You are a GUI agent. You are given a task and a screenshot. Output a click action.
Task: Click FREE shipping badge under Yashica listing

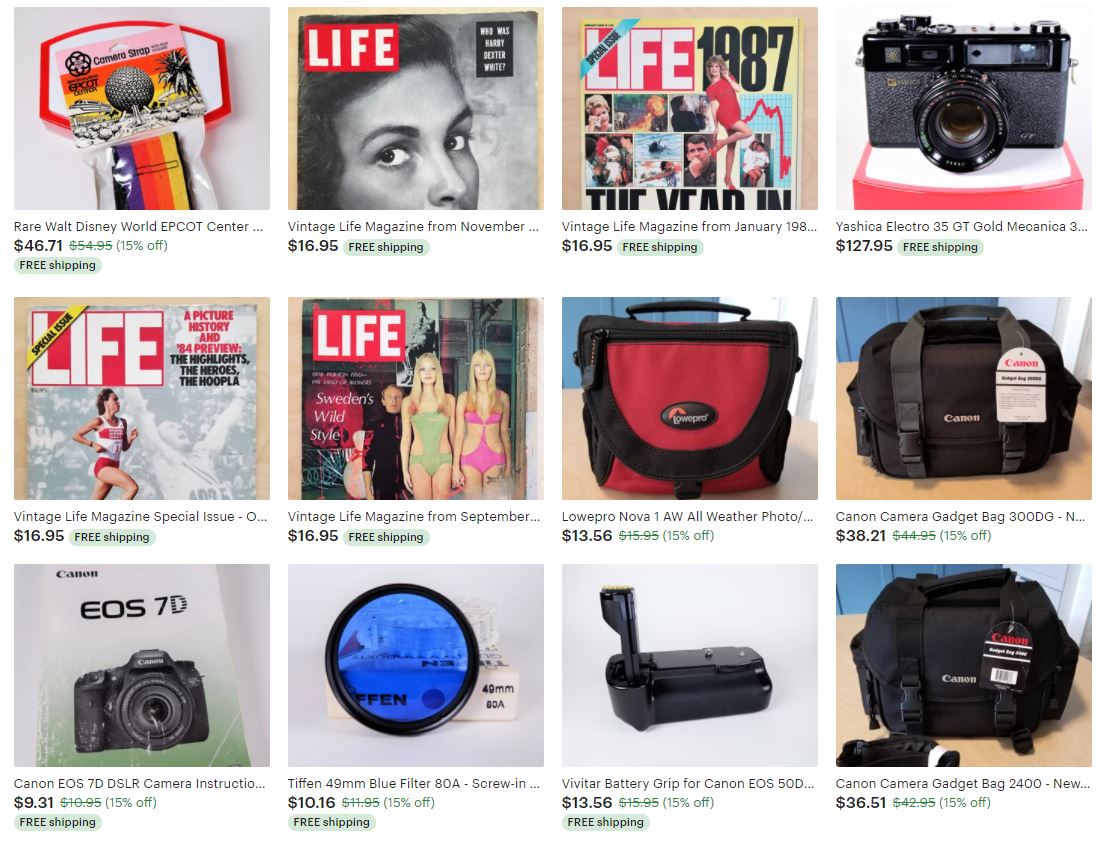tap(940, 247)
